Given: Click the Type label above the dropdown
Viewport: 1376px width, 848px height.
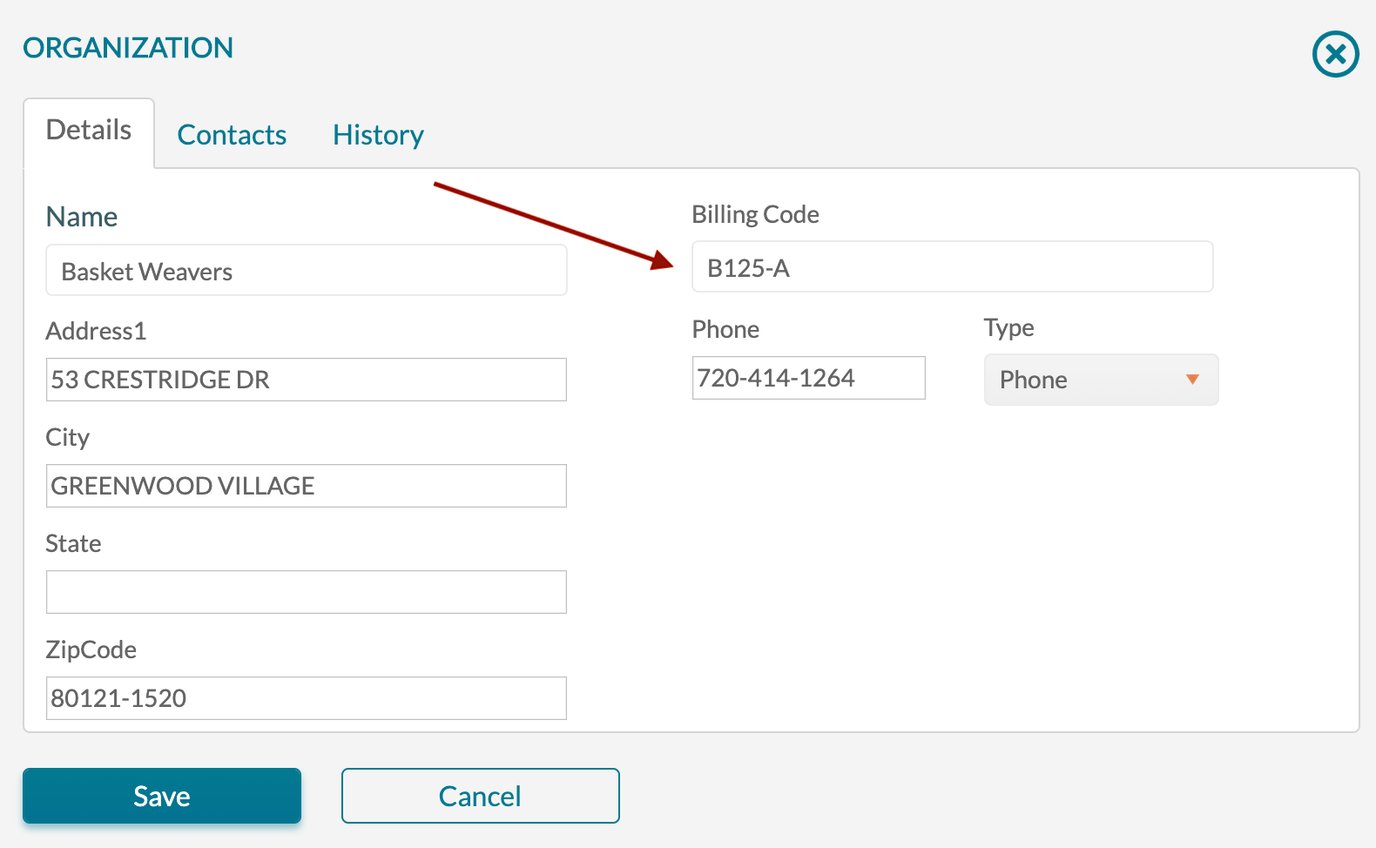Looking at the screenshot, I should pyautogui.click(x=1008, y=327).
